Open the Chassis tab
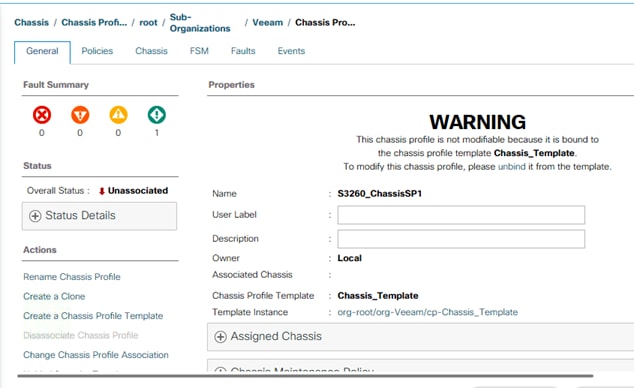 click(151, 51)
